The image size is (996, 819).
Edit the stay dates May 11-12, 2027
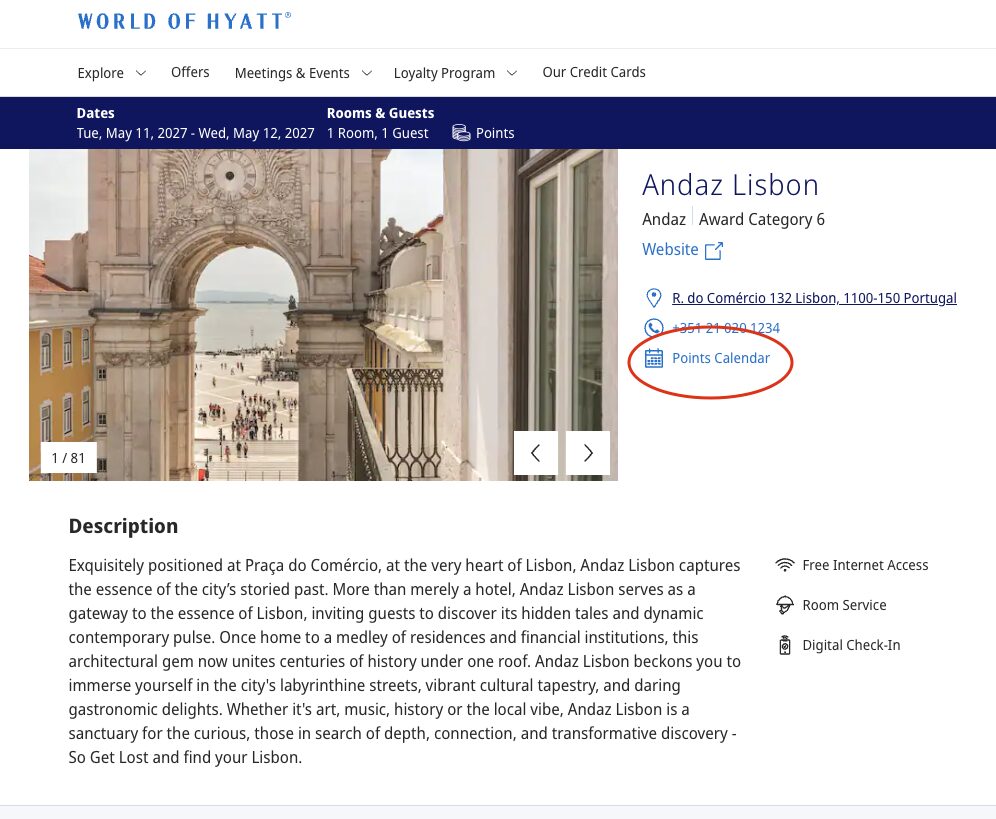(196, 133)
